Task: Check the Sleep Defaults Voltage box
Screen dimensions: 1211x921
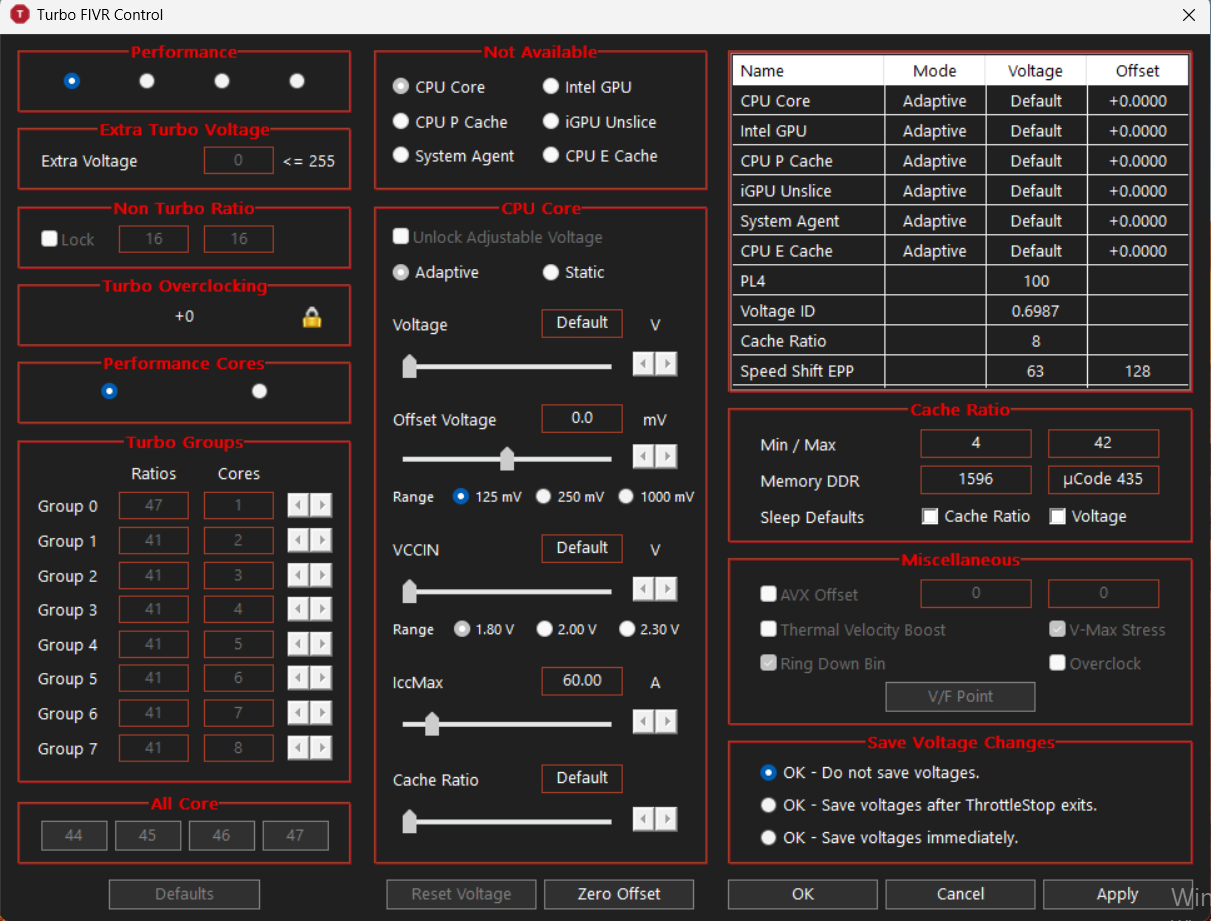Action: pyautogui.click(x=1057, y=516)
